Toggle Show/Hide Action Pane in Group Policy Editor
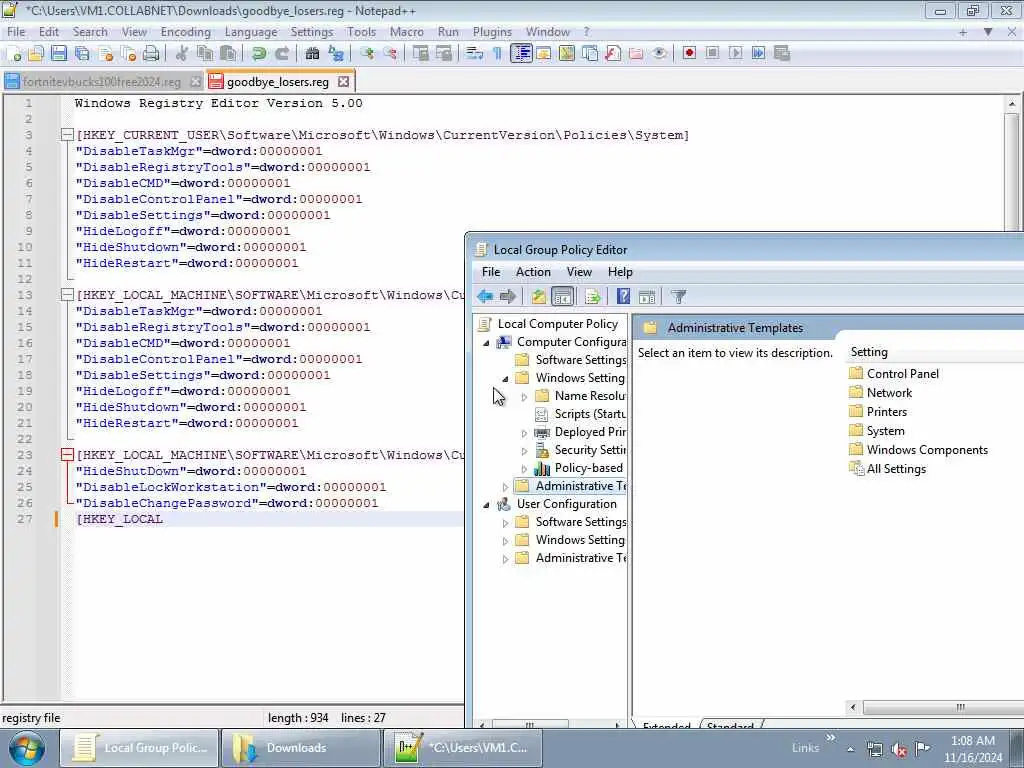Viewport: 1024px width, 768px height. (x=647, y=296)
